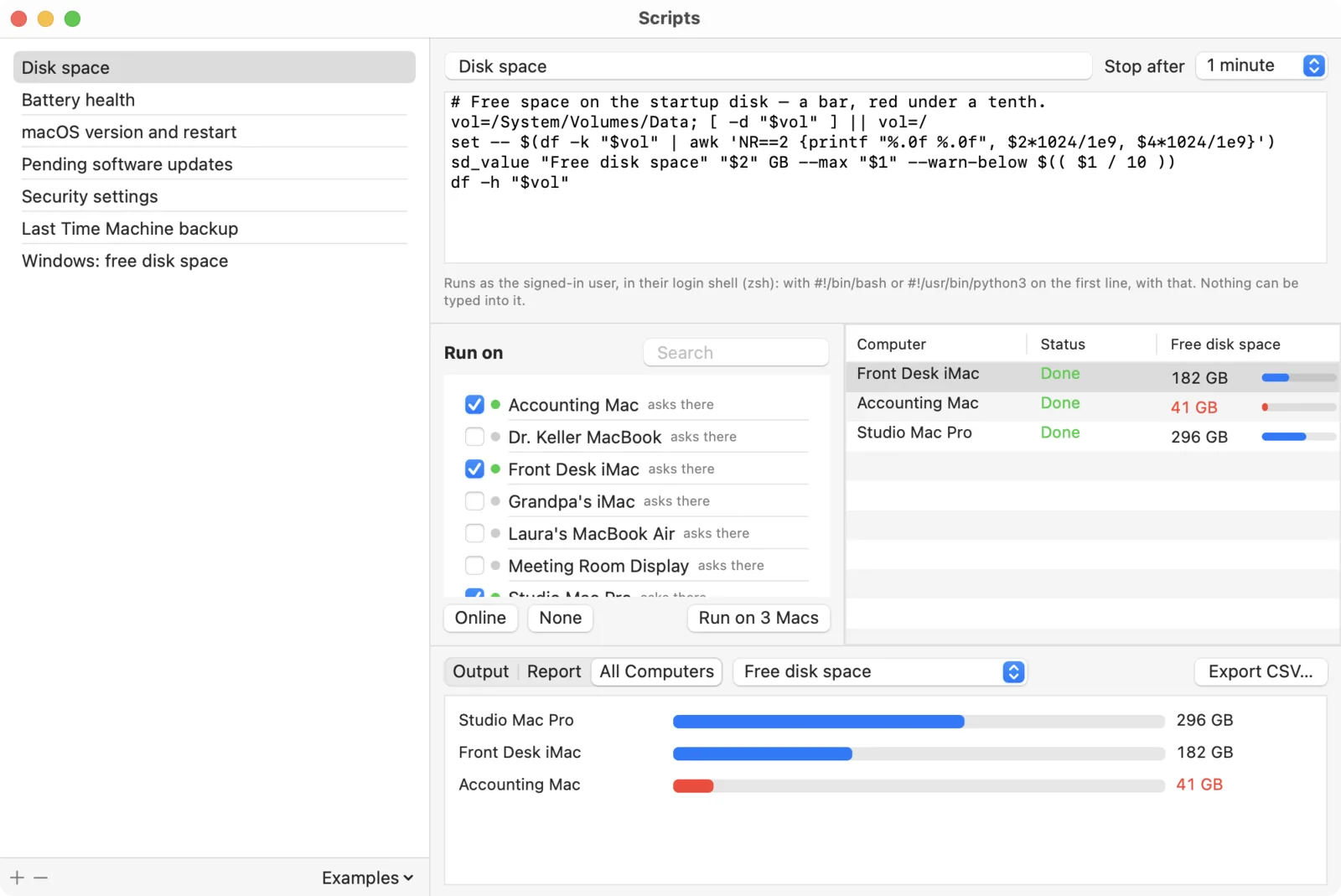Select Online computers button
Screen dimensions: 1341x896
pyautogui.click(x=480, y=618)
